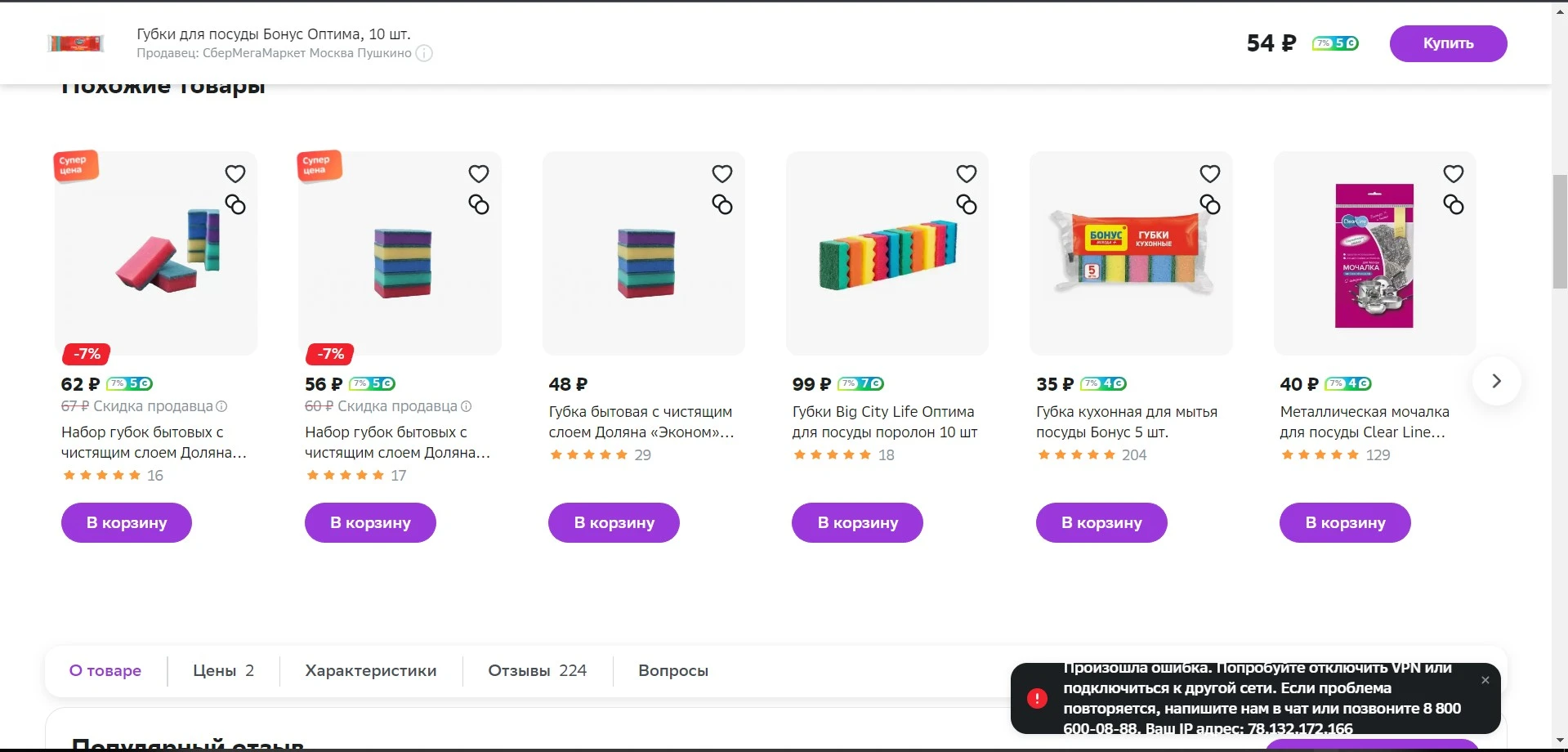The image size is (1568, 752).
Task: Compare the 62 ₽ Доляна sponge set
Action: tap(235, 204)
